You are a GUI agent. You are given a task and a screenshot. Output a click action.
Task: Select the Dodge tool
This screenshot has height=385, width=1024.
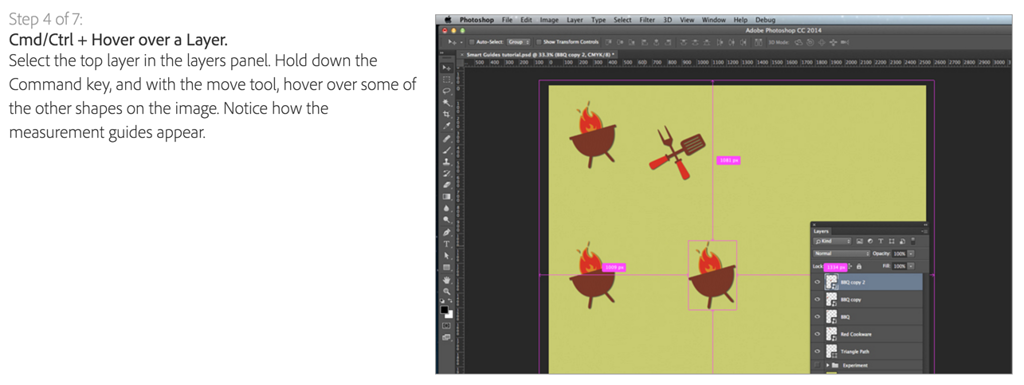(x=447, y=221)
